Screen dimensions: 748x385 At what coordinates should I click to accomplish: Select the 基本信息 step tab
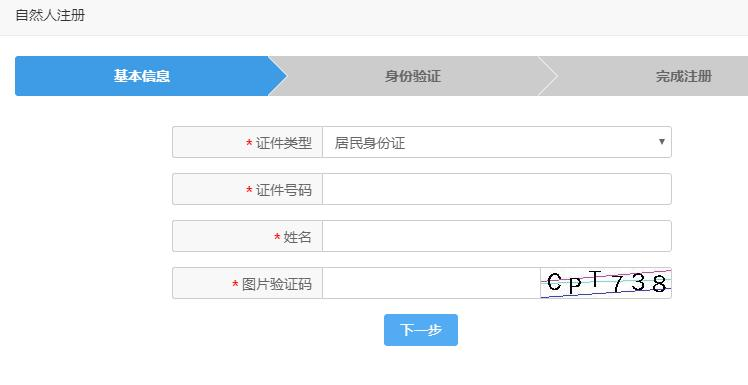click(142, 76)
